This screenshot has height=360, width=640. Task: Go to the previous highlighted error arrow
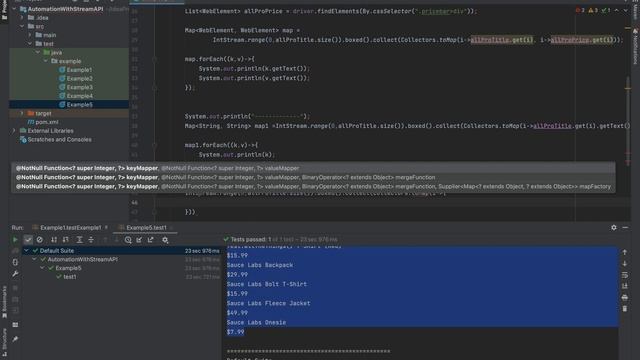tap(617, 10)
